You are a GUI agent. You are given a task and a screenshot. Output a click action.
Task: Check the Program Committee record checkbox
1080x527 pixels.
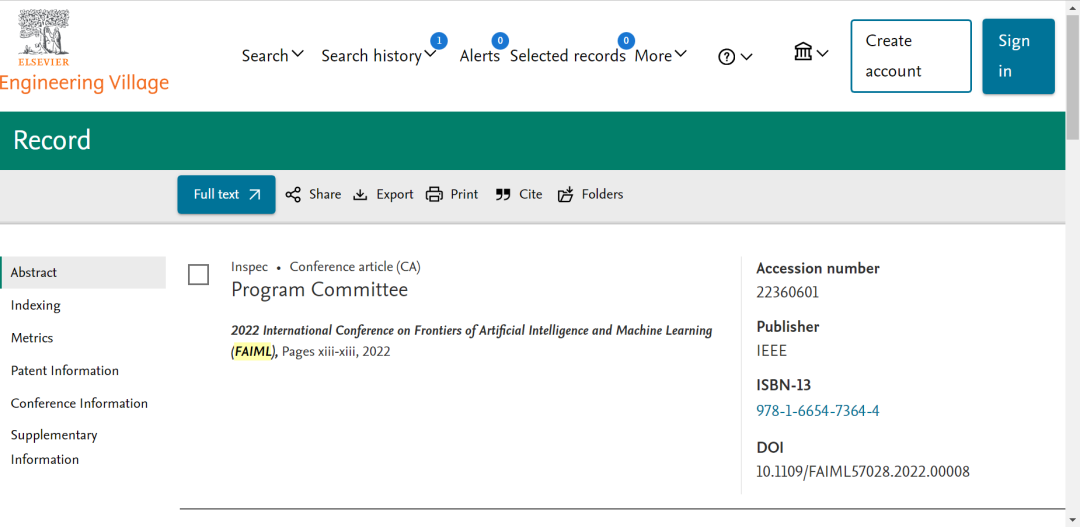(198, 275)
